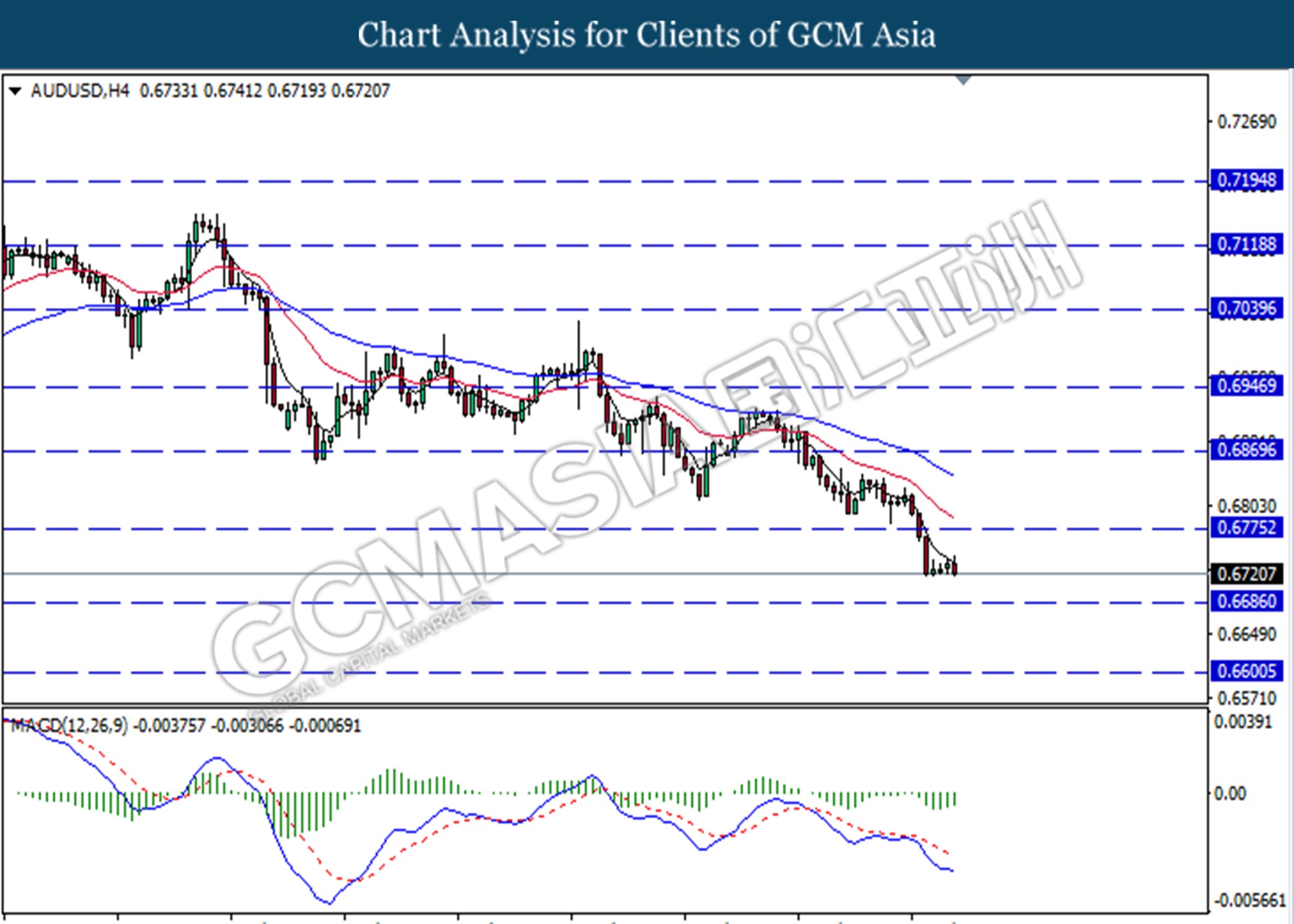Click the 0.65710 axis value
This screenshot has width=1294, height=924.
pos(1247,698)
